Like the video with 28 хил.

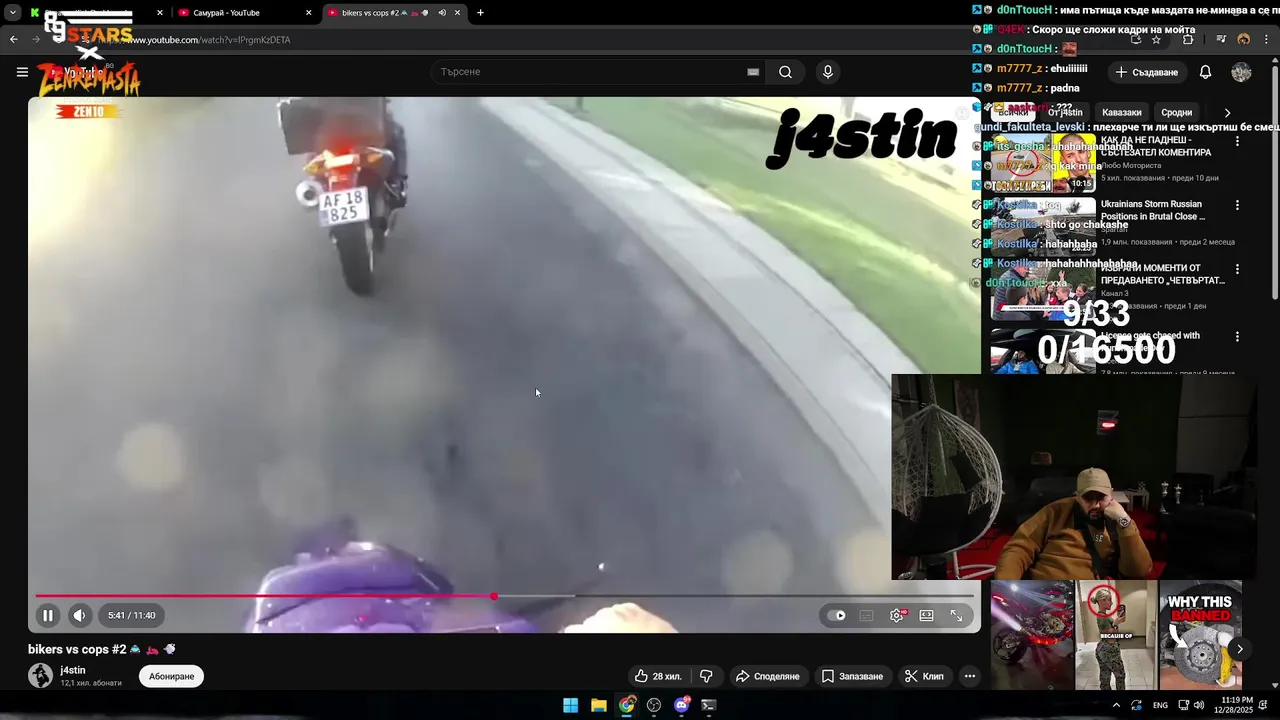(657, 676)
